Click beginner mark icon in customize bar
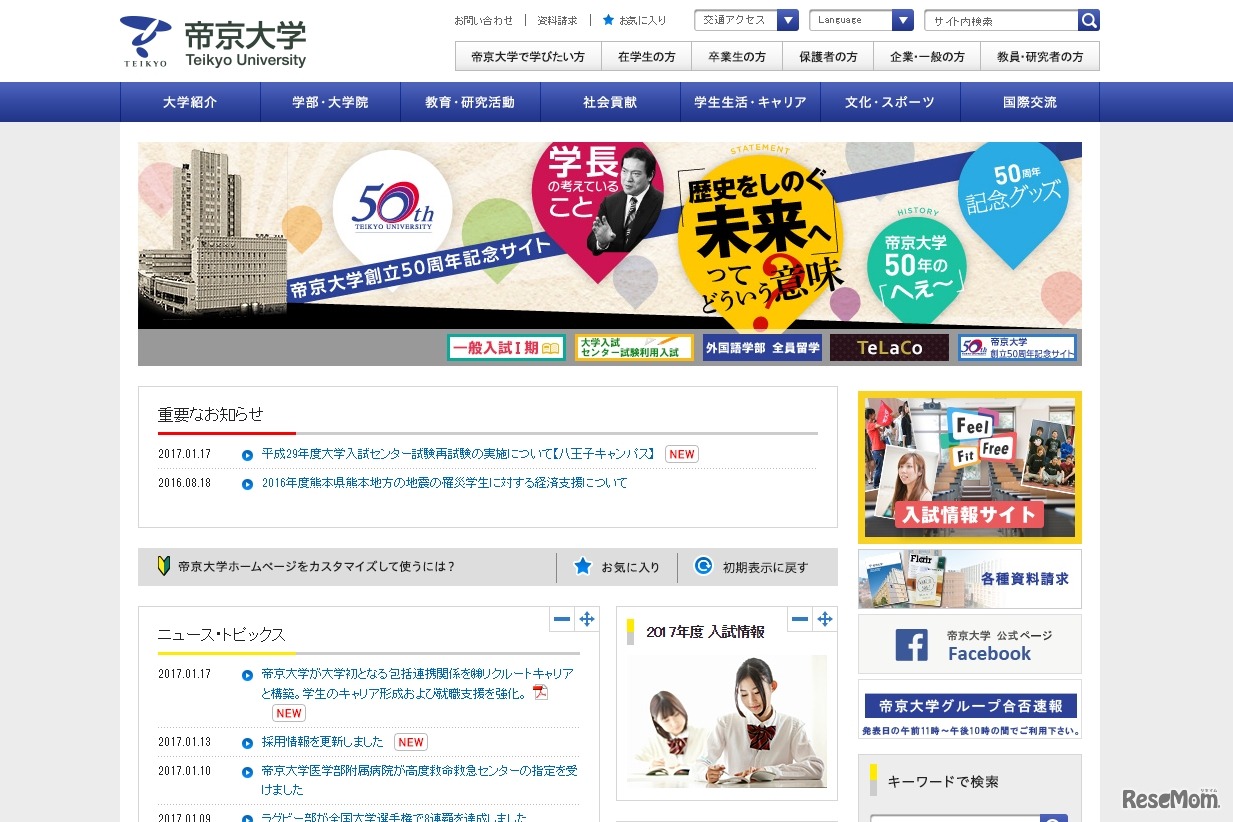This screenshot has height=822, width=1233. [164, 566]
